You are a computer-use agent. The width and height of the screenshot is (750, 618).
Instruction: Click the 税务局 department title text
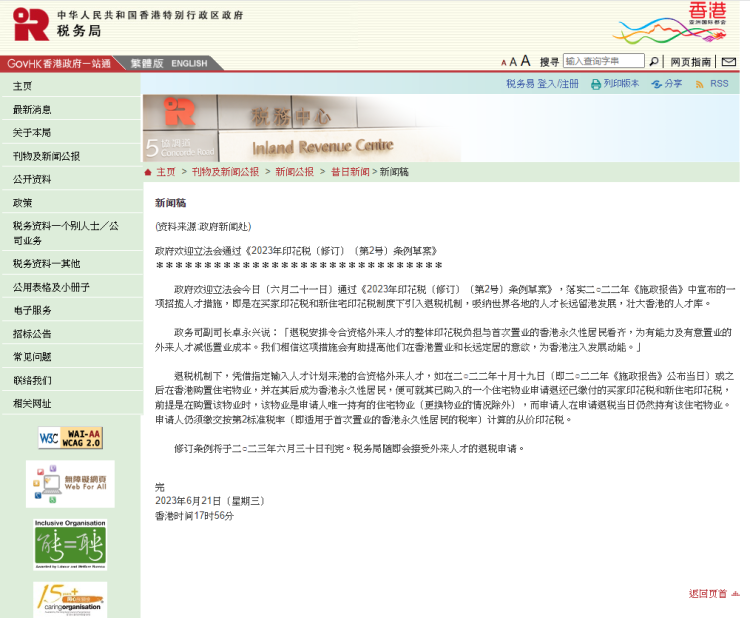pyautogui.click(x=79, y=31)
